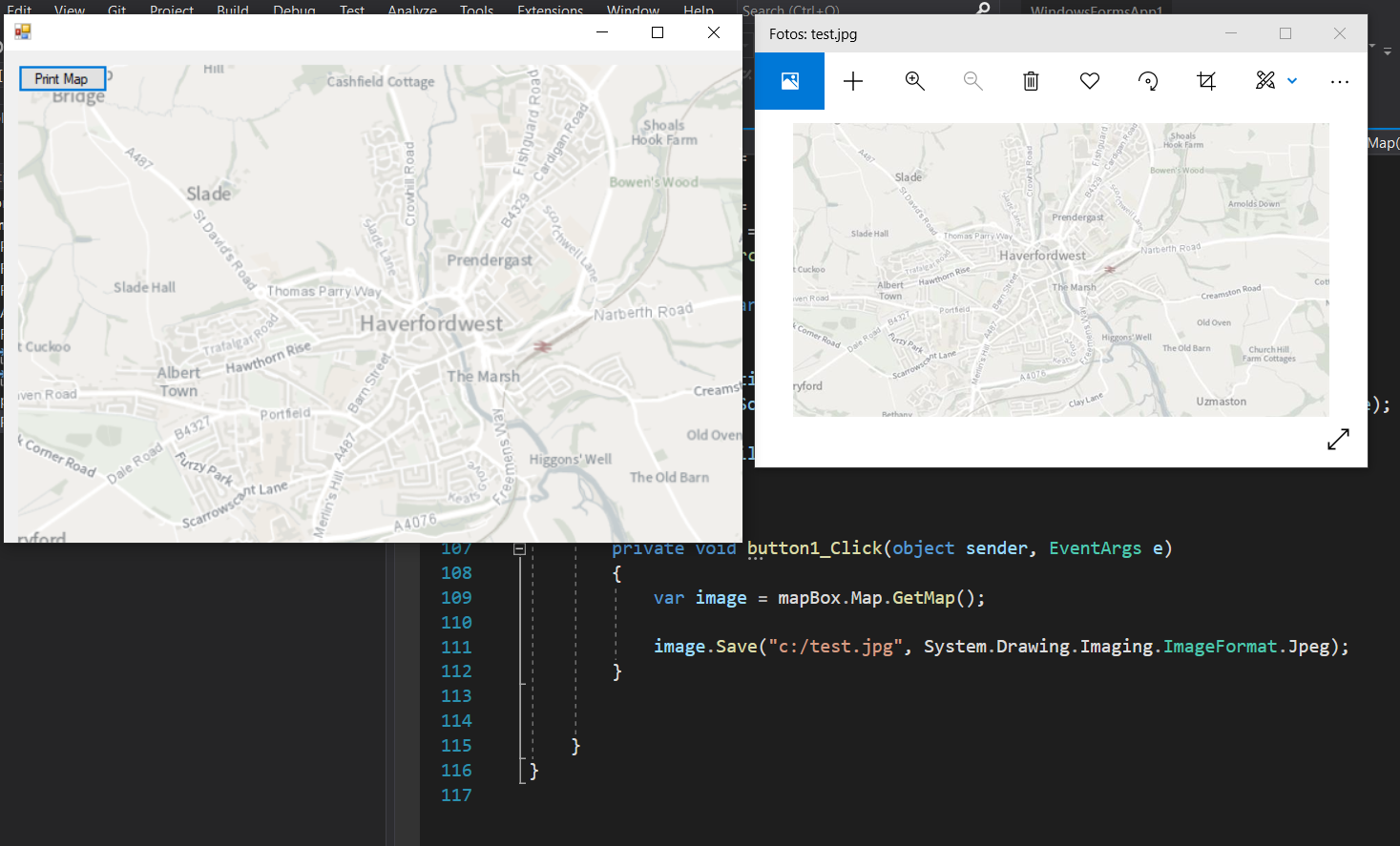Open the See more ellipsis menu in Photos
This screenshot has width=1400, height=846.
tap(1340, 81)
